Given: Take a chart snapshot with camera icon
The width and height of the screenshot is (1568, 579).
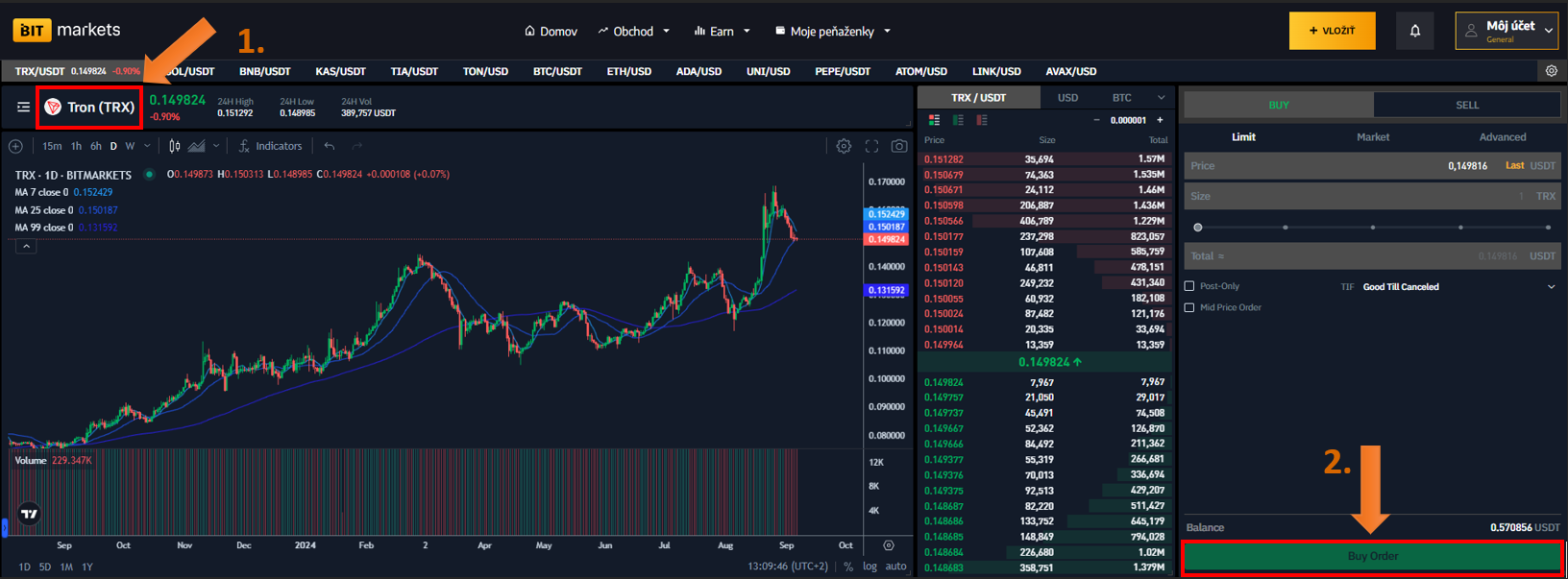Looking at the screenshot, I should point(898,146).
